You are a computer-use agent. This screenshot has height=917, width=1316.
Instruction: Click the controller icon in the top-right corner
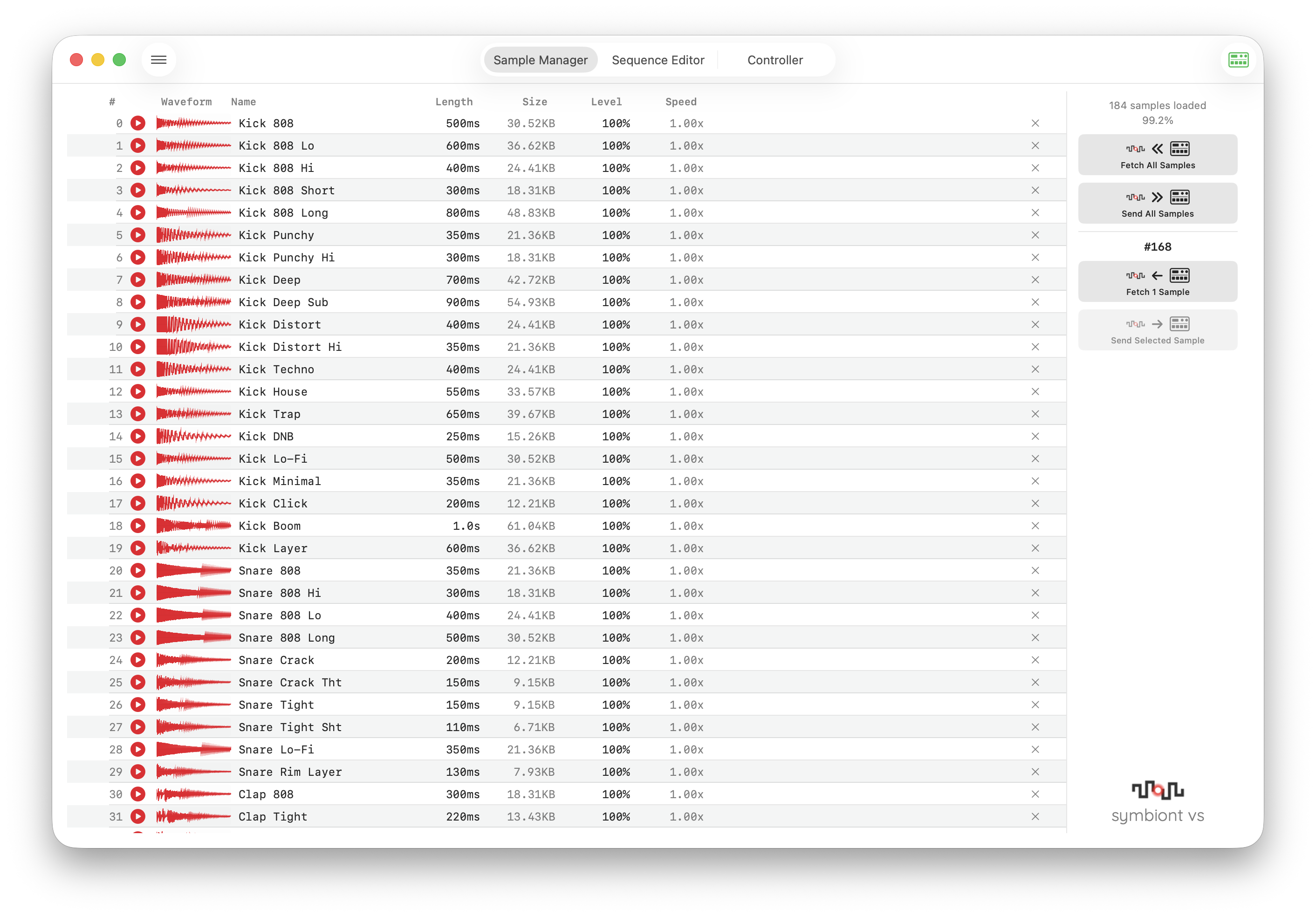pyautogui.click(x=1238, y=60)
